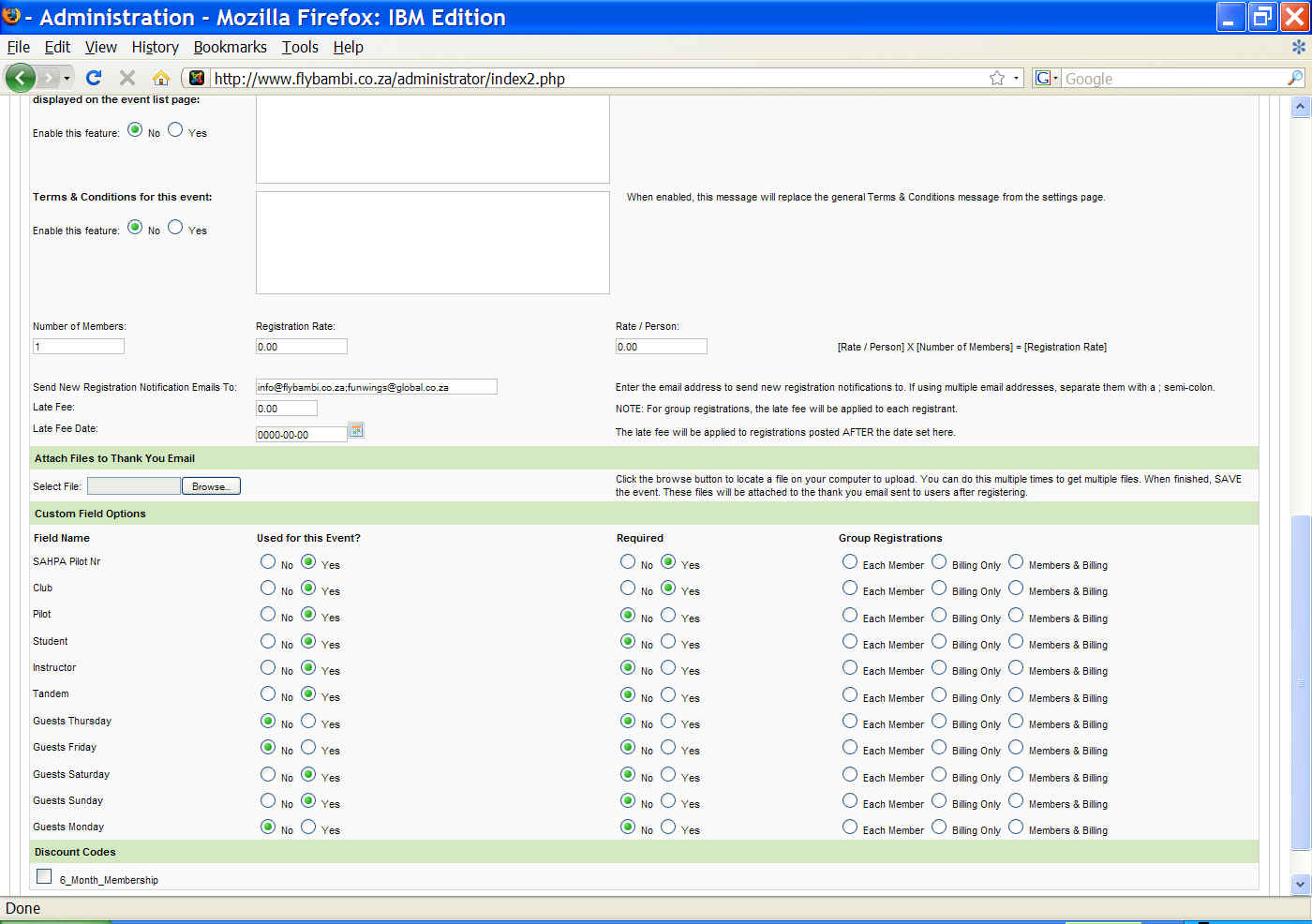Click the Registration Rate input field
1312x924 pixels.
pos(301,347)
